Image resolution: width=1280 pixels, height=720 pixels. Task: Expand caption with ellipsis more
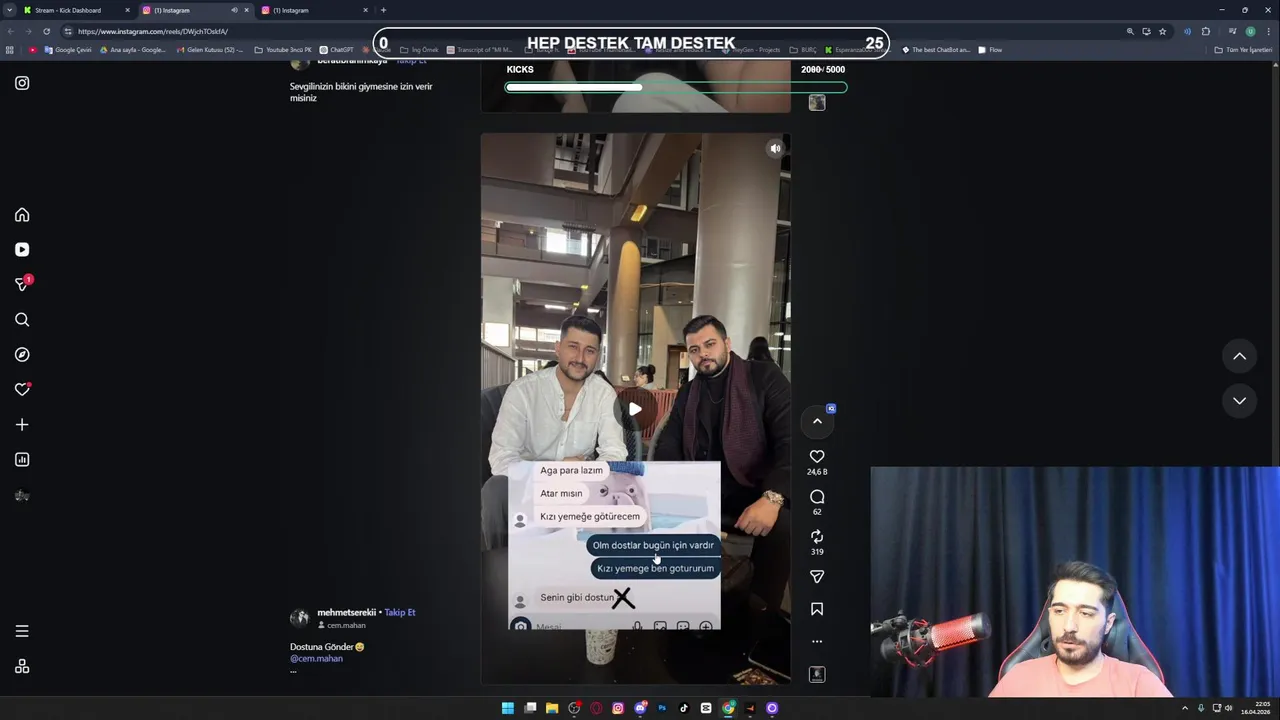[293, 670]
